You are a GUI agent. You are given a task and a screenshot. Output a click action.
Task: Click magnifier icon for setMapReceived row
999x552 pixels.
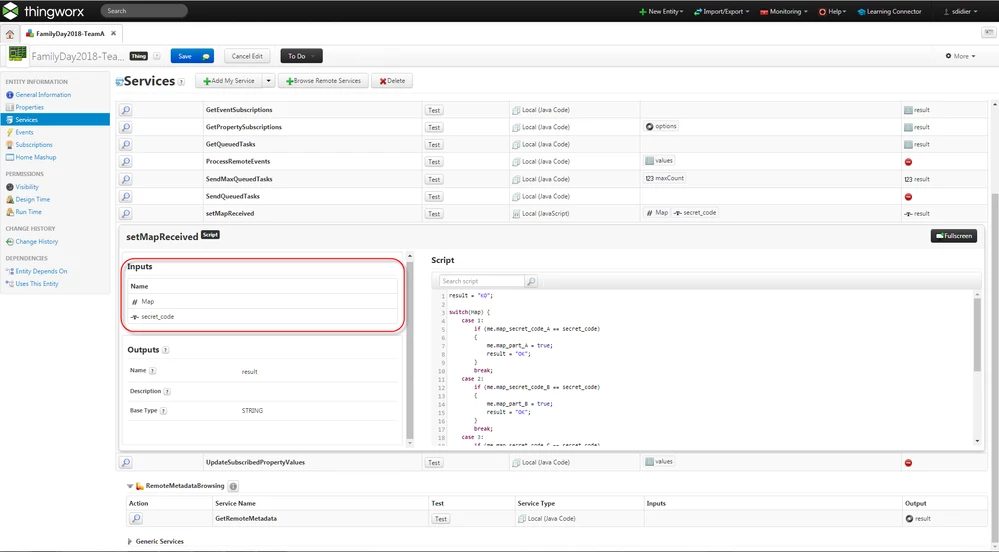coord(126,214)
